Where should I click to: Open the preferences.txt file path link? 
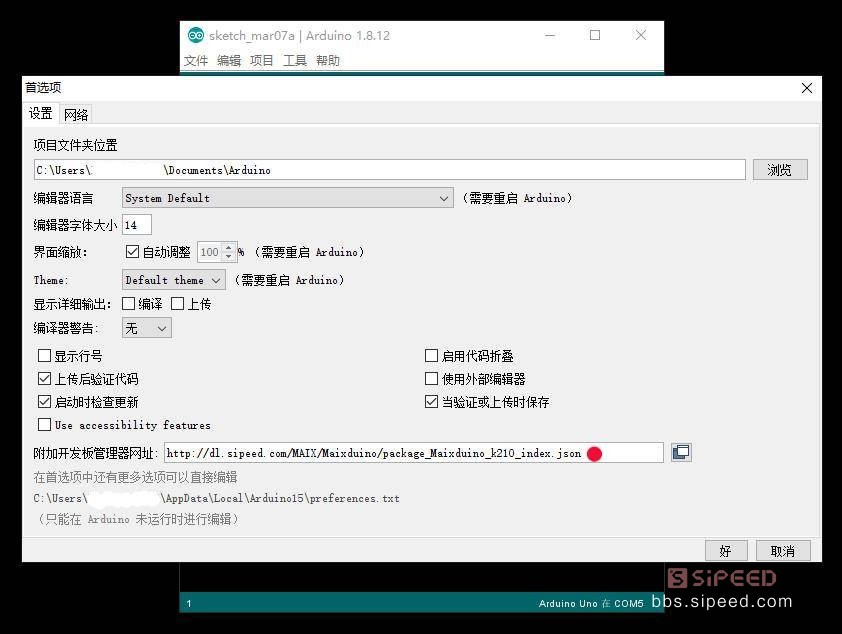tap(216, 498)
